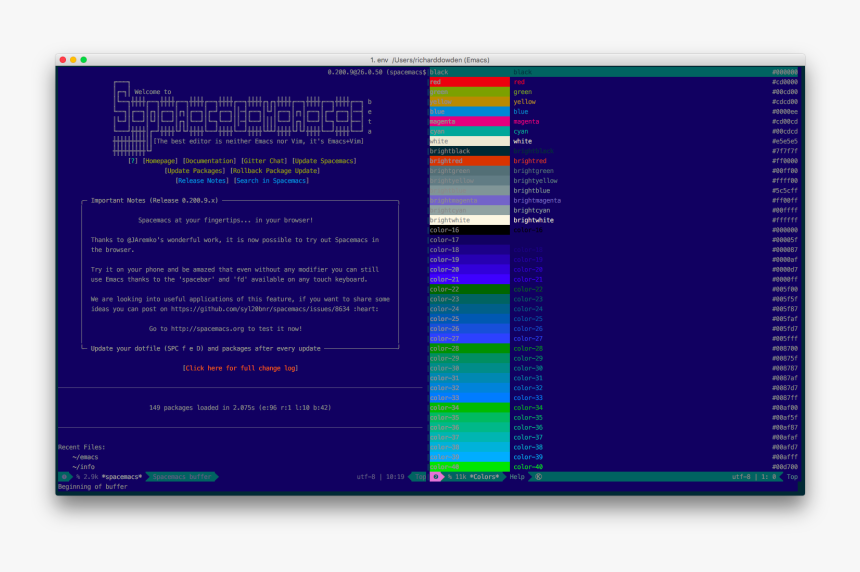Click the [Update Spacemacs] button
This screenshot has width=860, height=572.
tap(324, 161)
